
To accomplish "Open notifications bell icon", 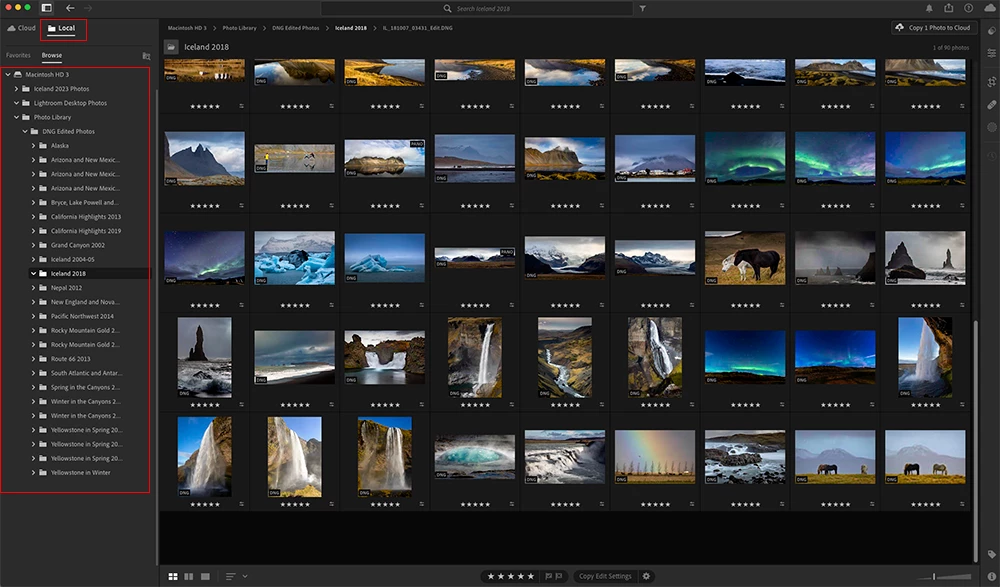I will point(930,8).
